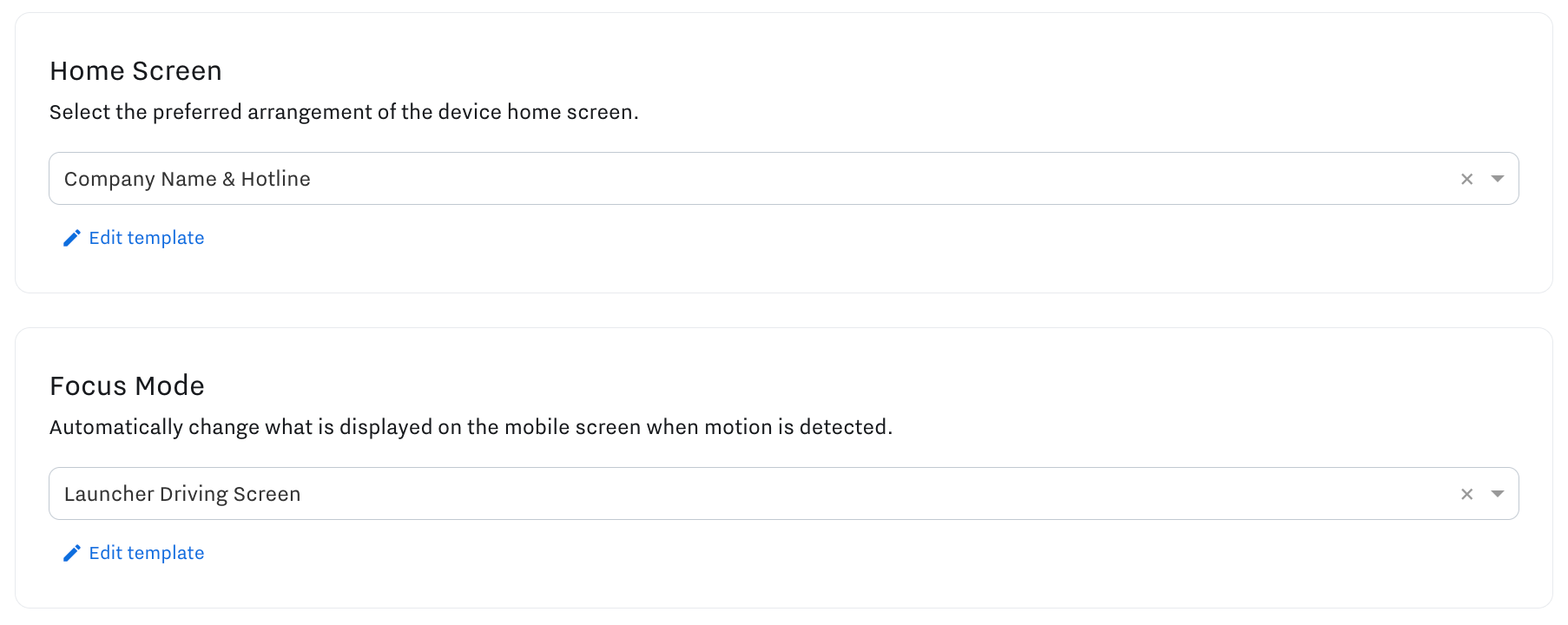Viewport: 1568px width, 625px height.
Task: Click the clear icon in the Home Screen field
Action: (x=1466, y=178)
